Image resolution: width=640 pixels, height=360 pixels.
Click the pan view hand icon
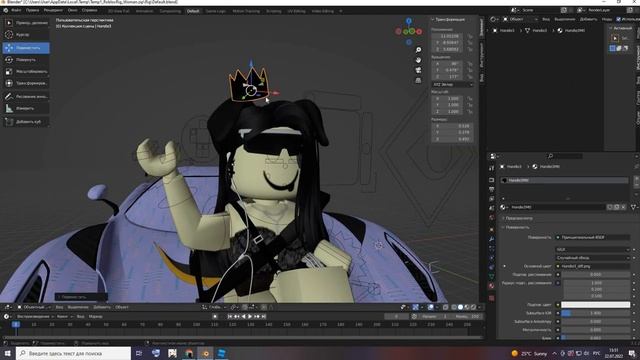click(x=418, y=60)
